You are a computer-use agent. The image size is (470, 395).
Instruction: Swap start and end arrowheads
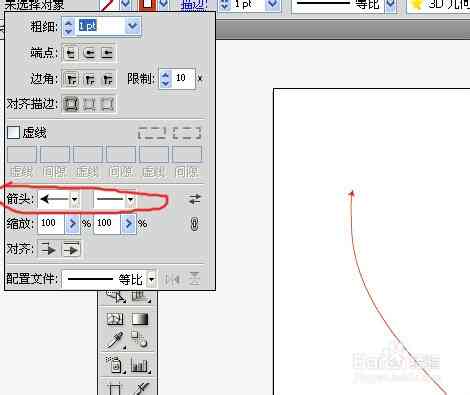(x=195, y=199)
